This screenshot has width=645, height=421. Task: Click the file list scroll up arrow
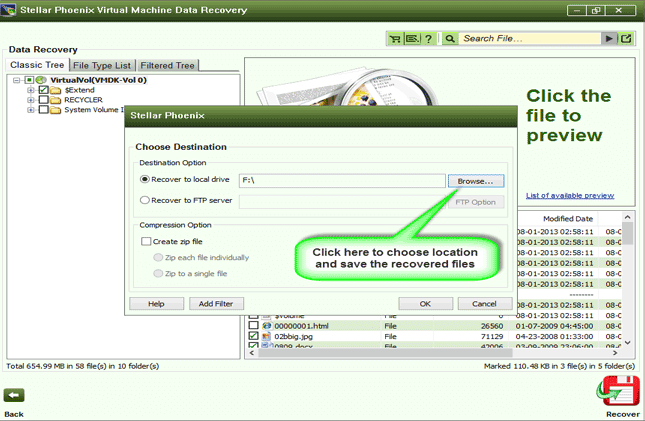(x=627, y=217)
